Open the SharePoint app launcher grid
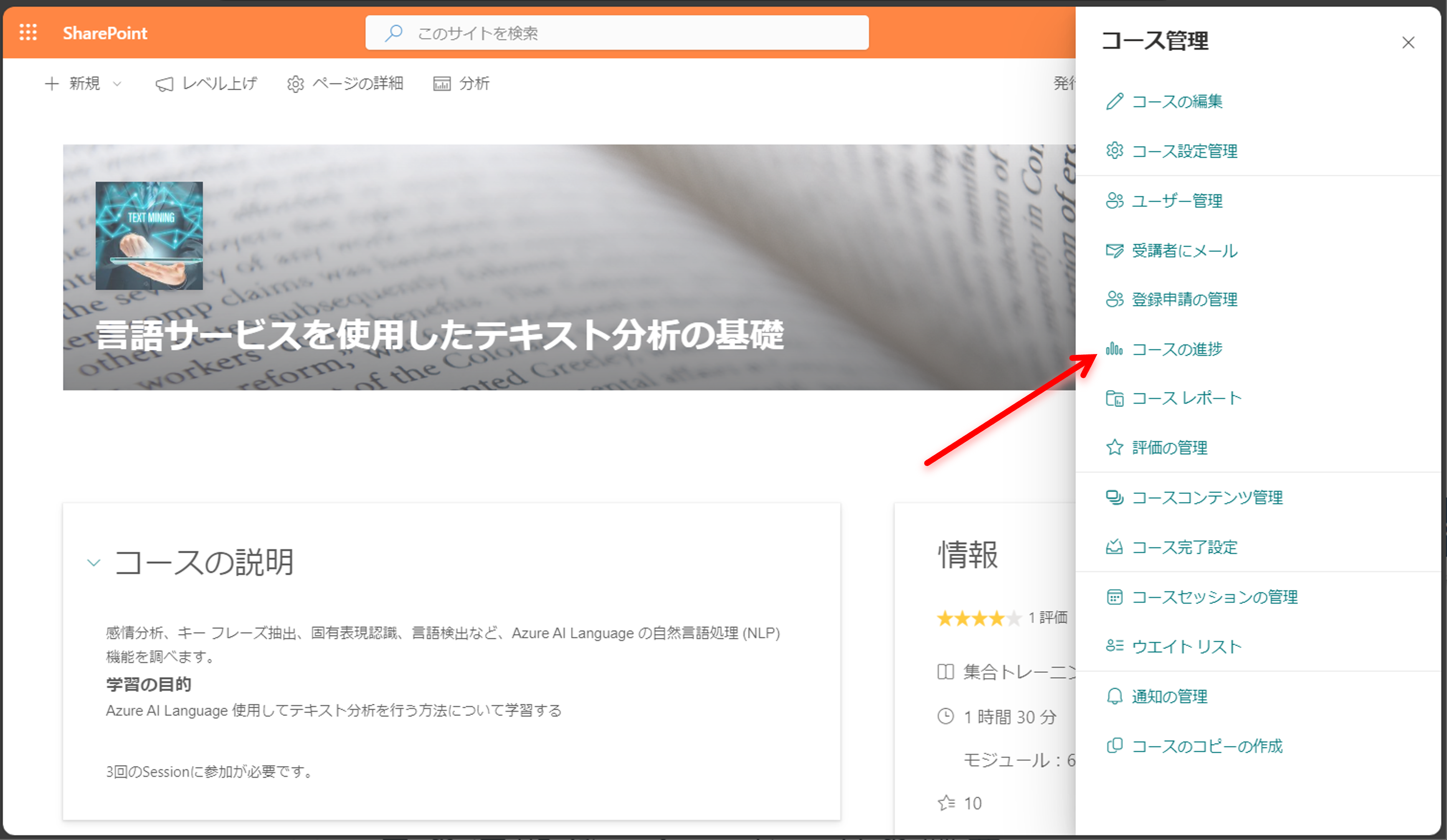This screenshot has height=840, width=1447. click(28, 32)
